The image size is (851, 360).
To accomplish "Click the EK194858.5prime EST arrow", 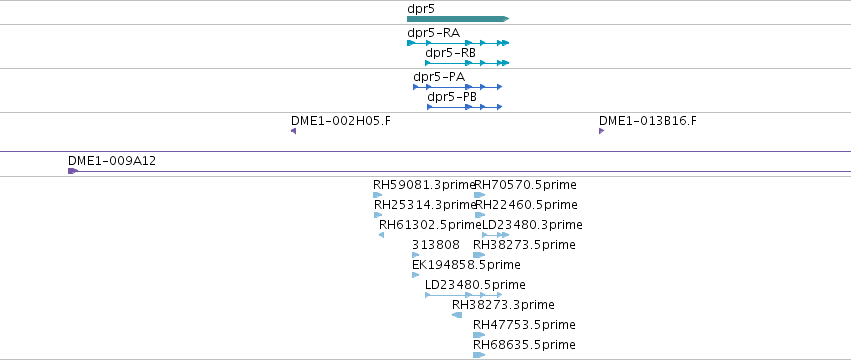I will (415, 275).
